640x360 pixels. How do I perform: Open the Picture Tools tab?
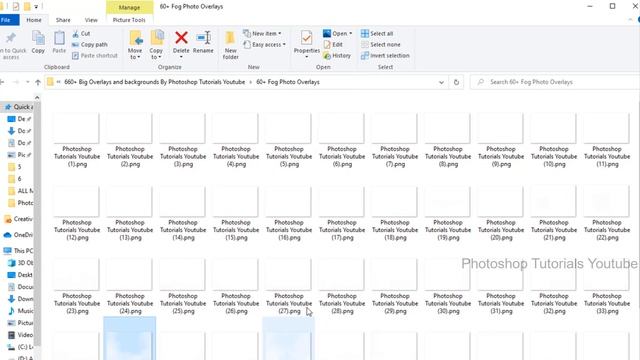[129, 20]
